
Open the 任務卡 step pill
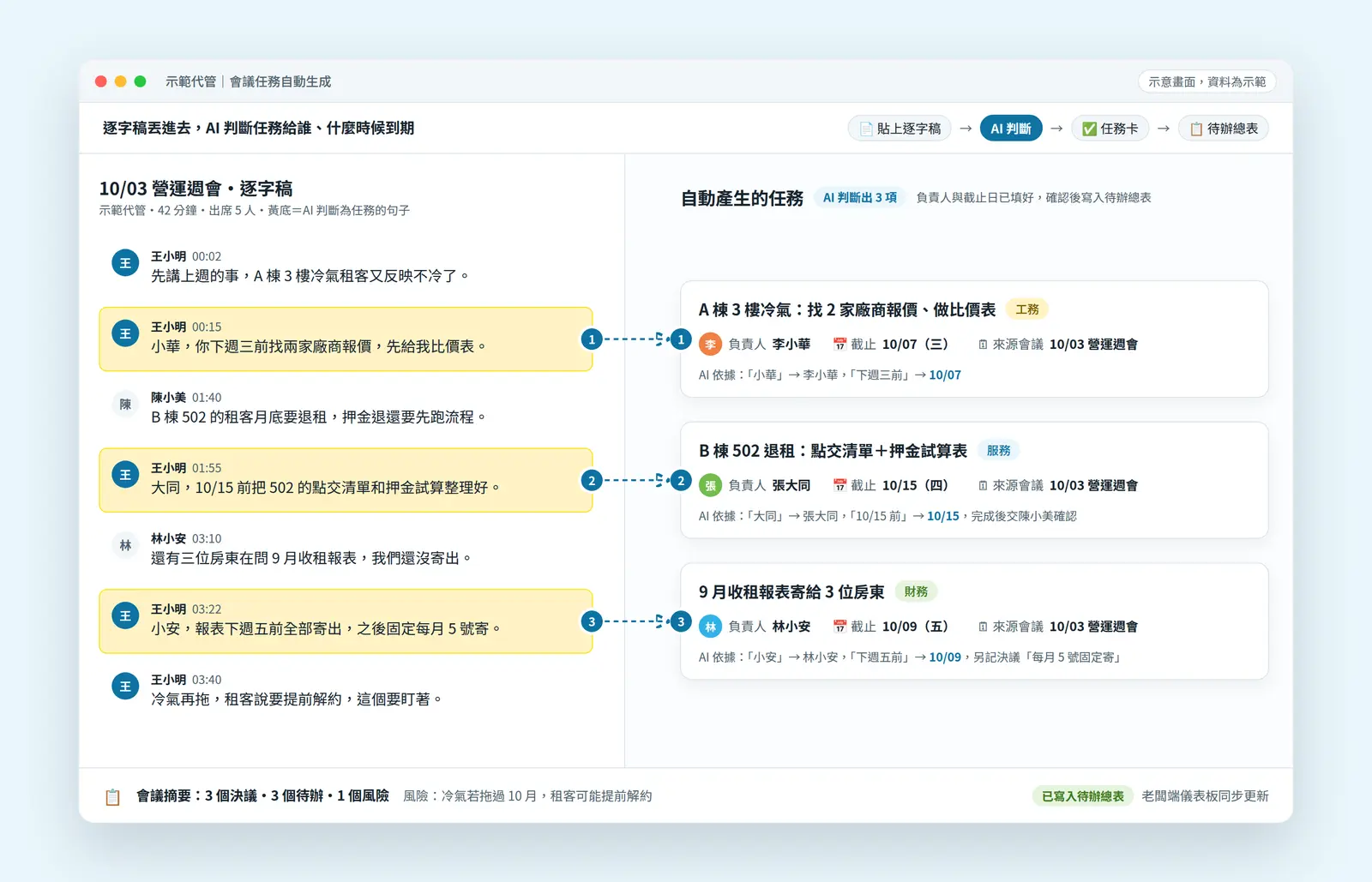pos(1110,129)
